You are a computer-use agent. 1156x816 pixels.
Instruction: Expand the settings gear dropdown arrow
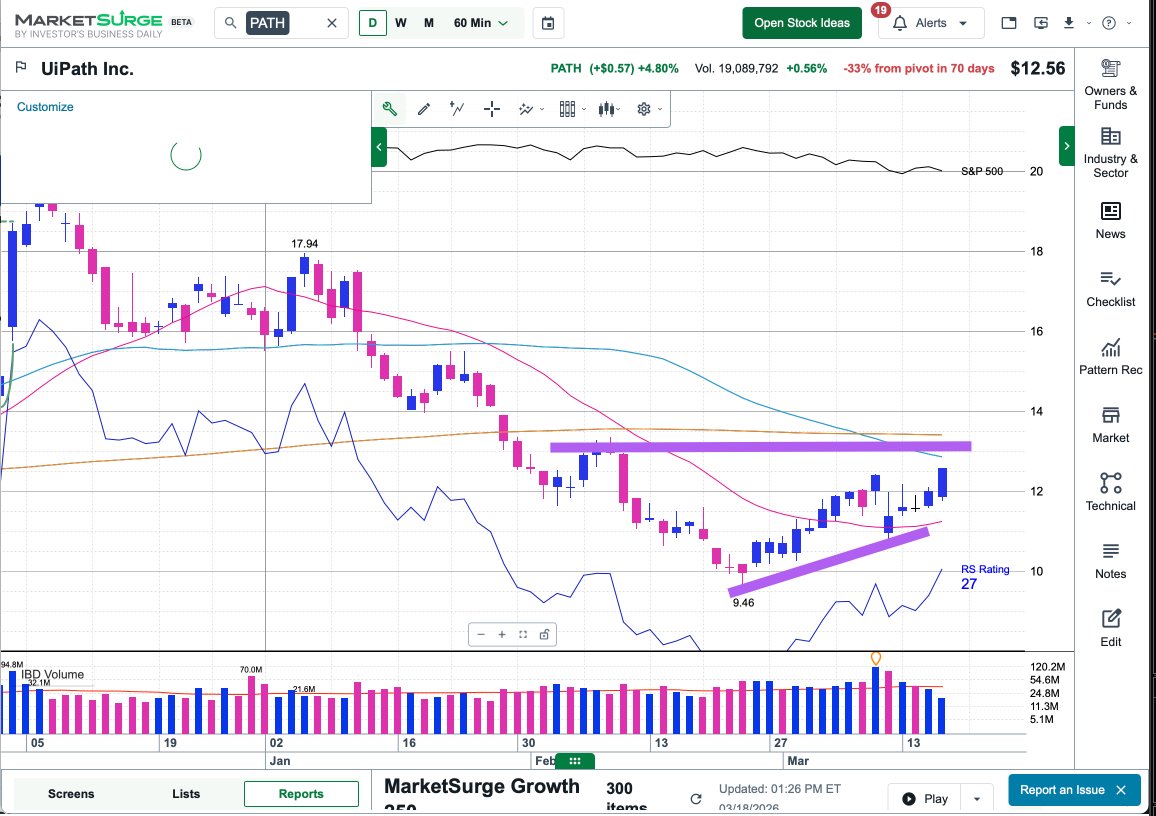click(660, 109)
